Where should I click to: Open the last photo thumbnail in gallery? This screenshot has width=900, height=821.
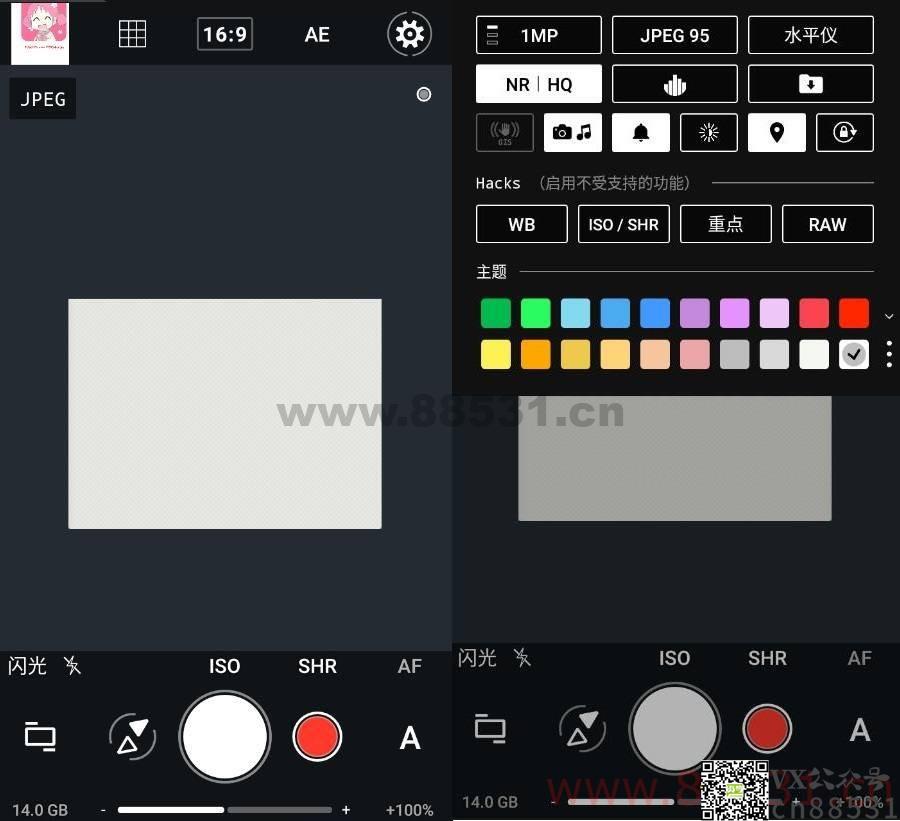click(x=40, y=33)
